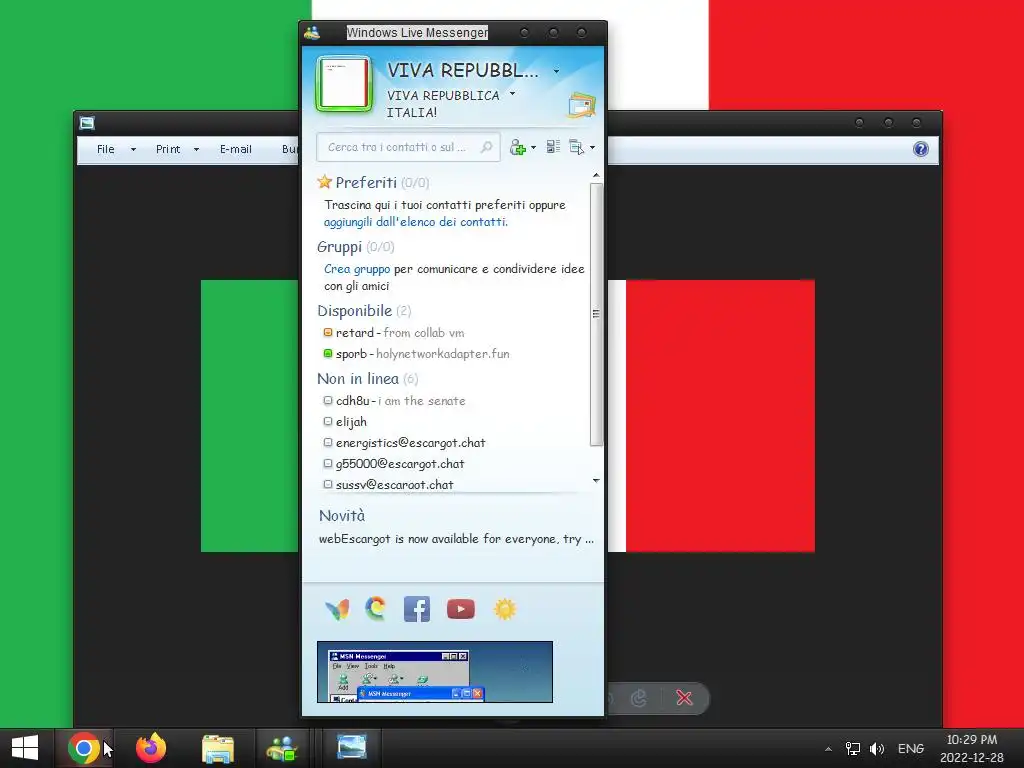Click E-mail in photo viewer toolbar
Screen dimensions: 1024x768
[236, 150]
